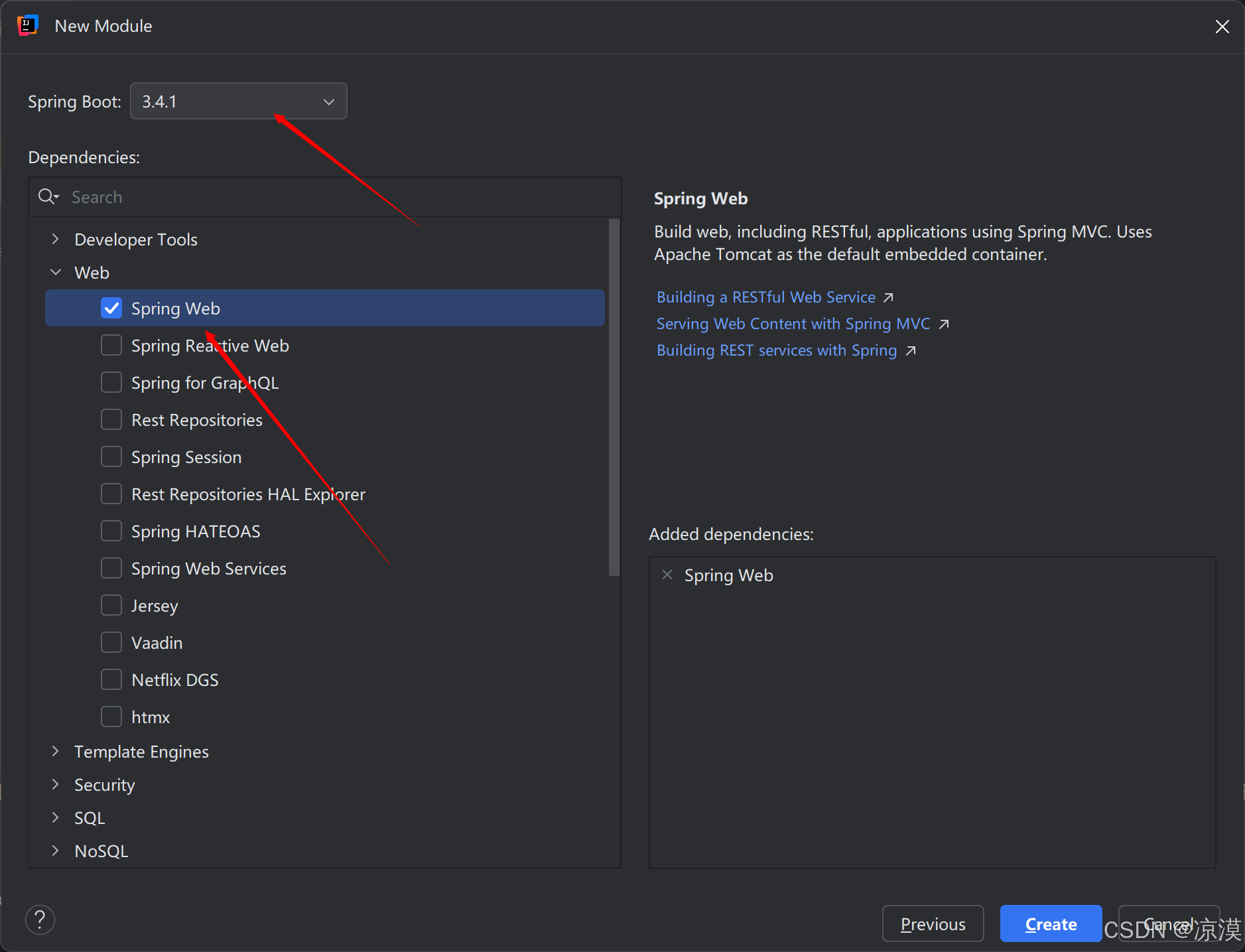Expand the Developer Tools category

click(56, 239)
